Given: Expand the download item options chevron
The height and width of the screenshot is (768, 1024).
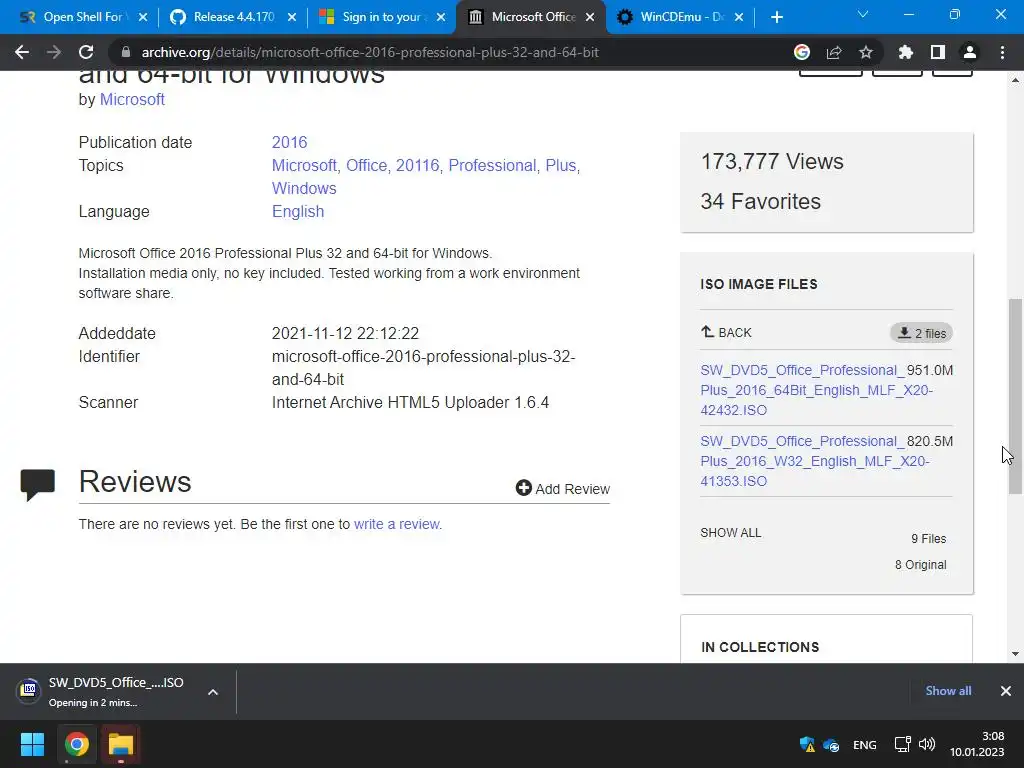Looking at the screenshot, I should click(x=213, y=692).
